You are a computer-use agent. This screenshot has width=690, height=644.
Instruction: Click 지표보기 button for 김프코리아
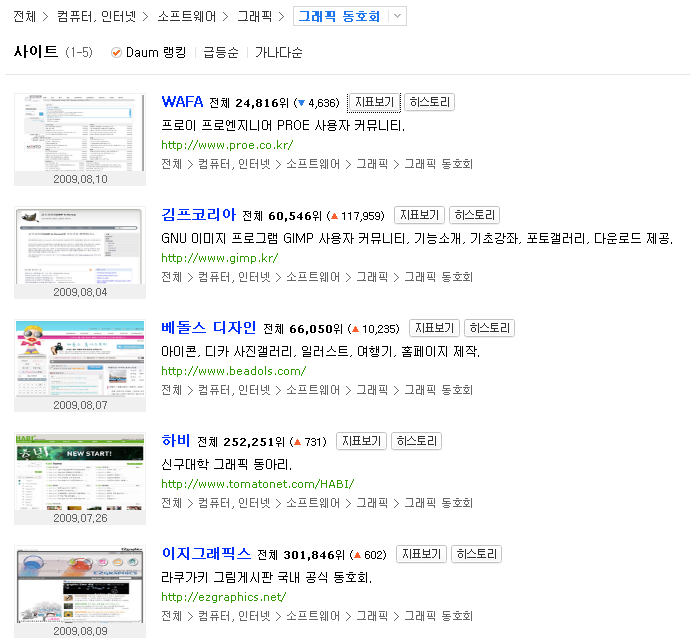point(419,215)
